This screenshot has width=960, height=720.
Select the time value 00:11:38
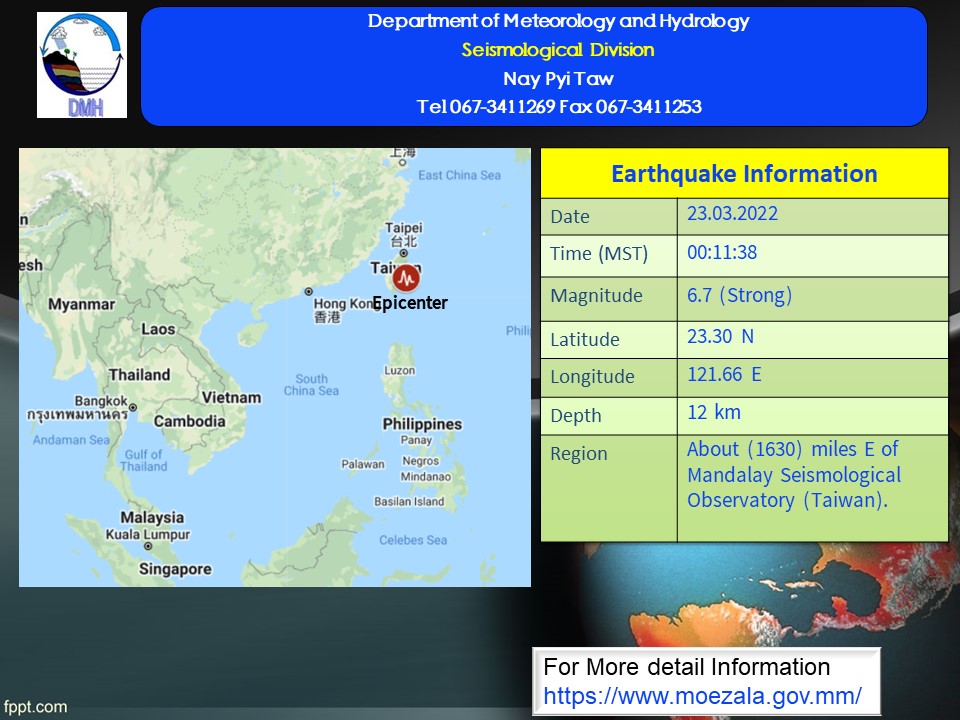click(722, 252)
